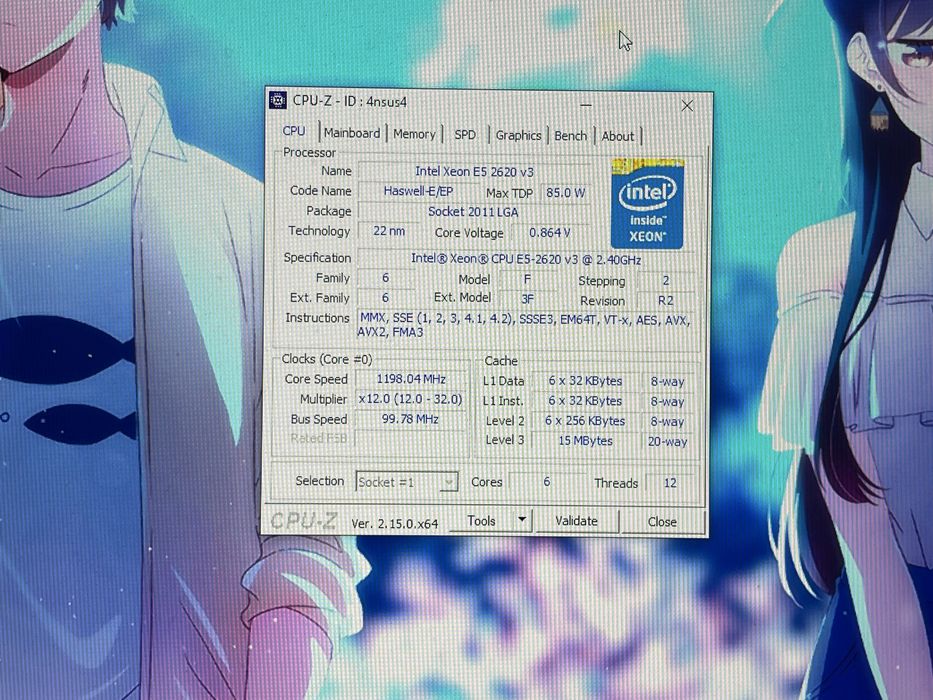Viewport: 933px width, 700px height.
Task: Open the Tools dropdown arrow
Action: (x=522, y=520)
